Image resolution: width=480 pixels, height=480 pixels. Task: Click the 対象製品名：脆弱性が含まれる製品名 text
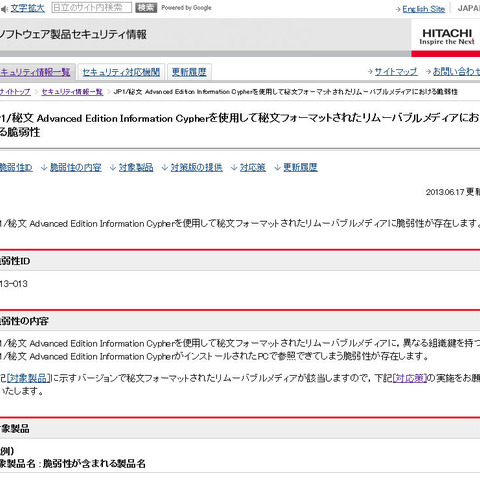[73, 463]
